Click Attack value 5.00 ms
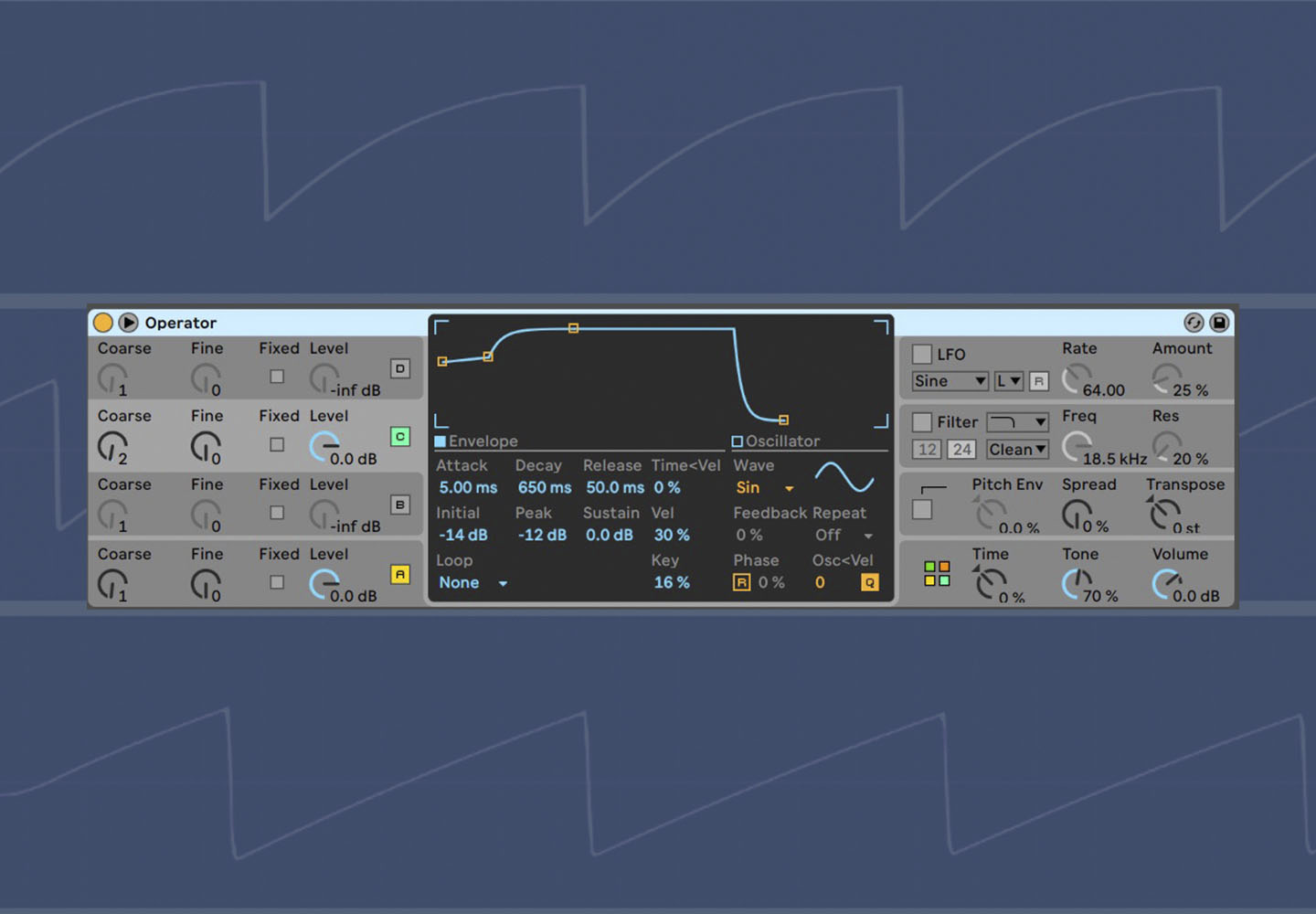 click(468, 488)
